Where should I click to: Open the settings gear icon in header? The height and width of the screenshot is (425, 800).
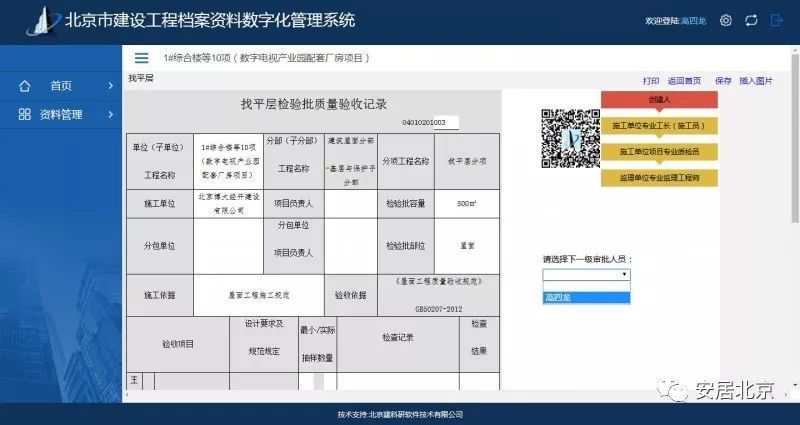(726, 20)
